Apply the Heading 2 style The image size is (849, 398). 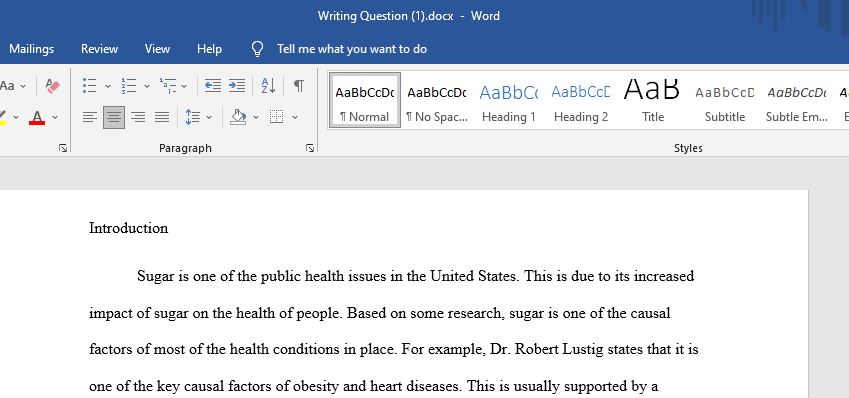click(580, 100)
